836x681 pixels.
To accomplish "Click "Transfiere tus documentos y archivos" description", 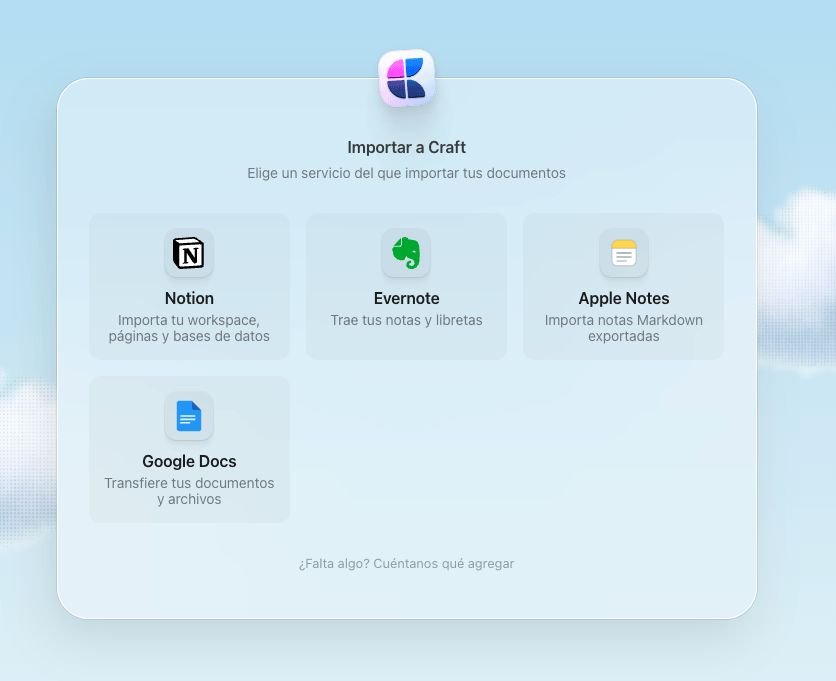I will [189, 491].
